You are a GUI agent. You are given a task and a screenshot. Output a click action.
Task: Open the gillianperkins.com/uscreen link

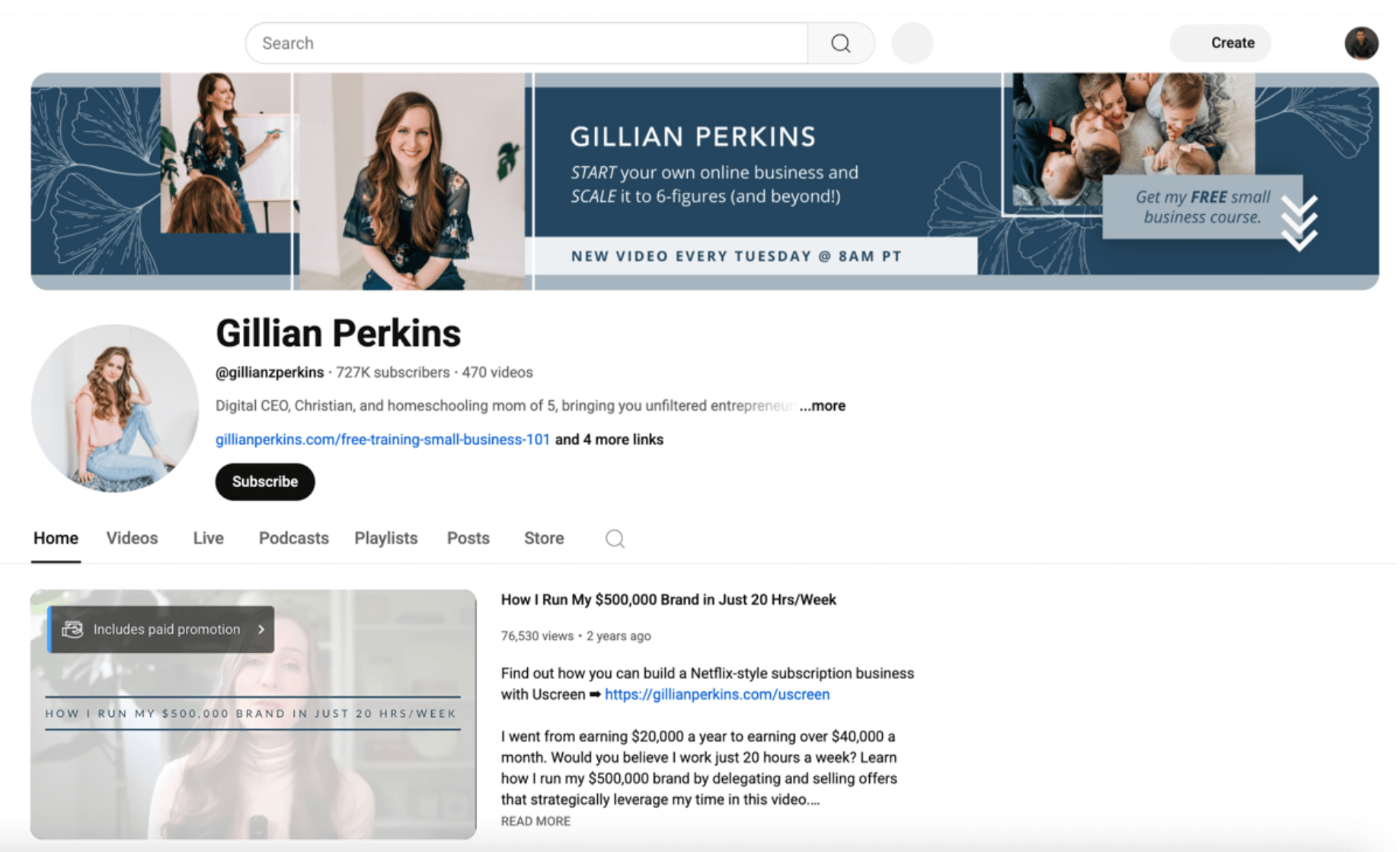pos(717,695)
